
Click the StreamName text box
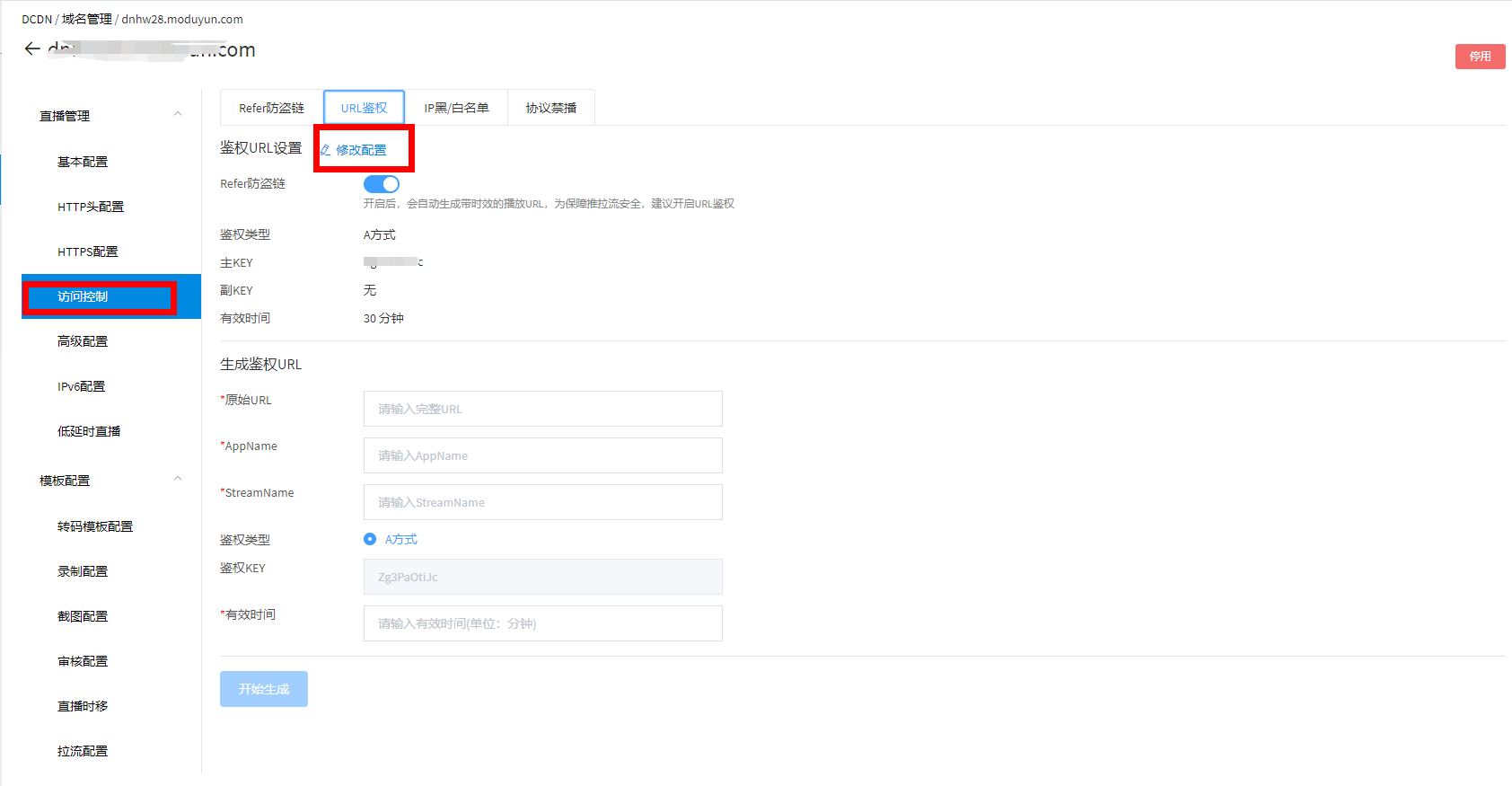pos(542,502)
